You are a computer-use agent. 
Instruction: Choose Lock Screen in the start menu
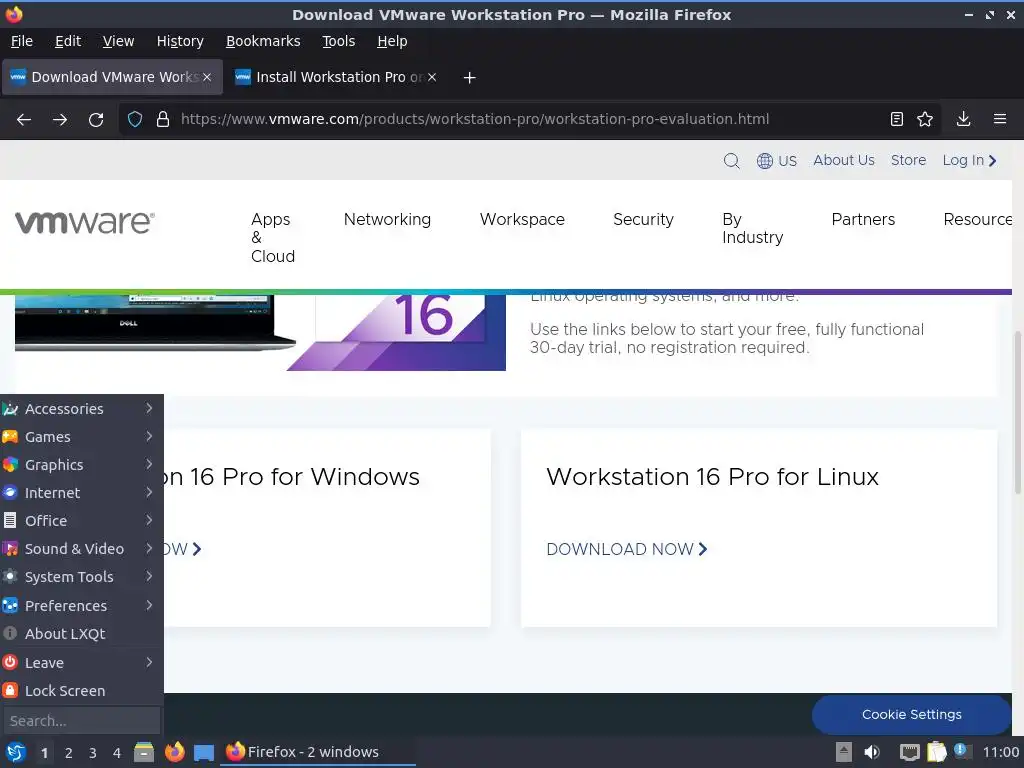coord(82,691)
